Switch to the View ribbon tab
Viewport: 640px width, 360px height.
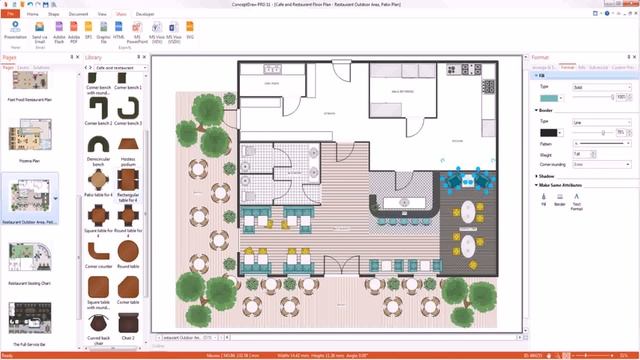click(102, 14)
